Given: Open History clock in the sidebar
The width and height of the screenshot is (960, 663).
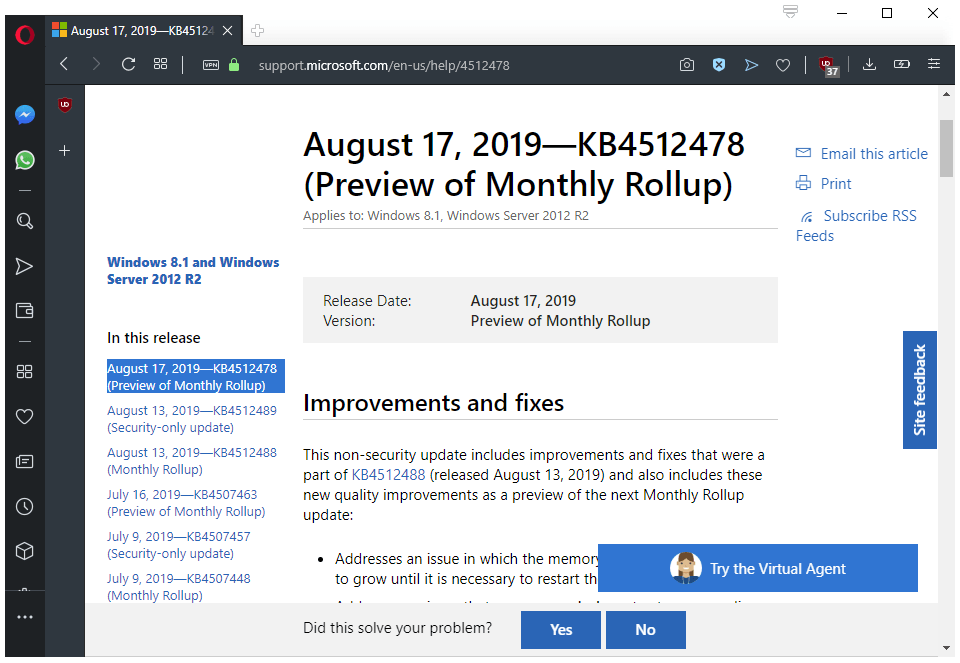Looking at the screenshot, I should 24,506.
